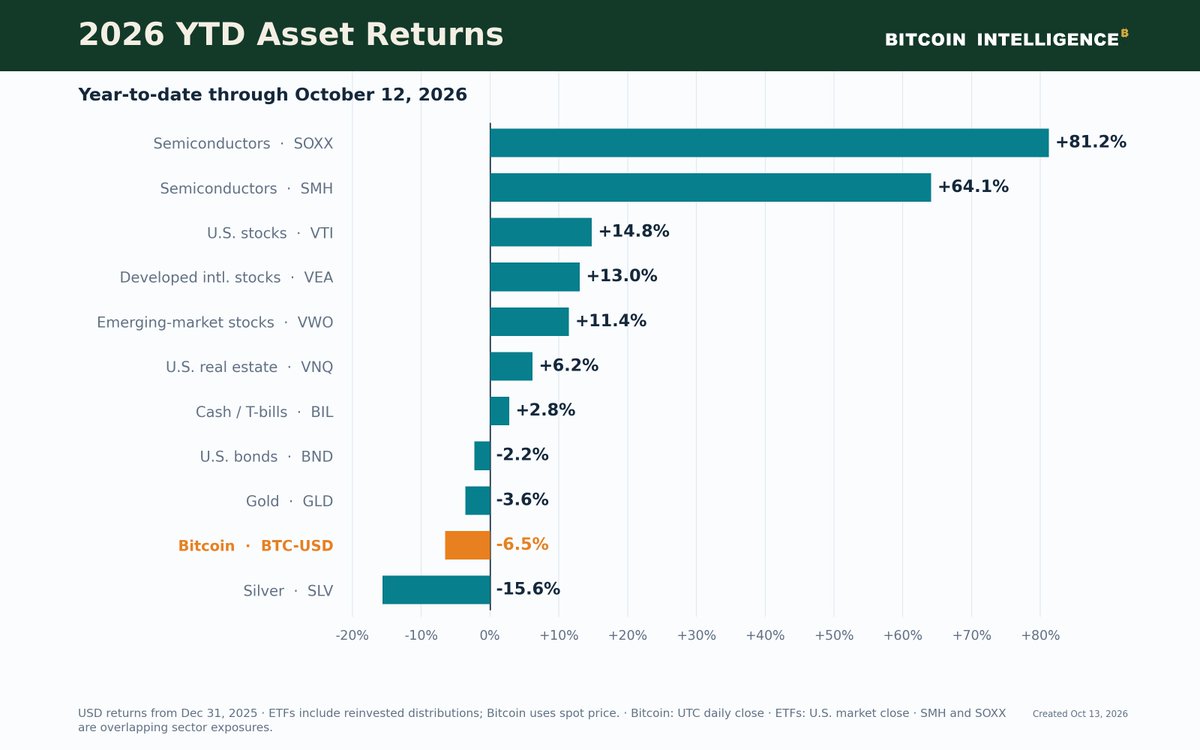
Task: Click the +81.2% value label
Action: [x=1090, y=142]
